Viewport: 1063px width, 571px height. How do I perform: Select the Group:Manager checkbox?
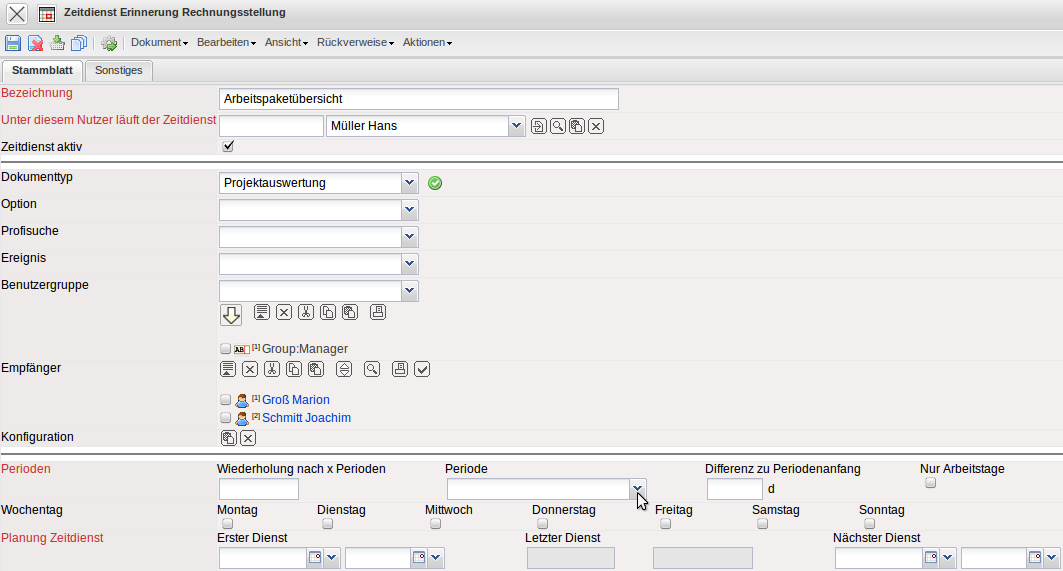coord(225,349)
